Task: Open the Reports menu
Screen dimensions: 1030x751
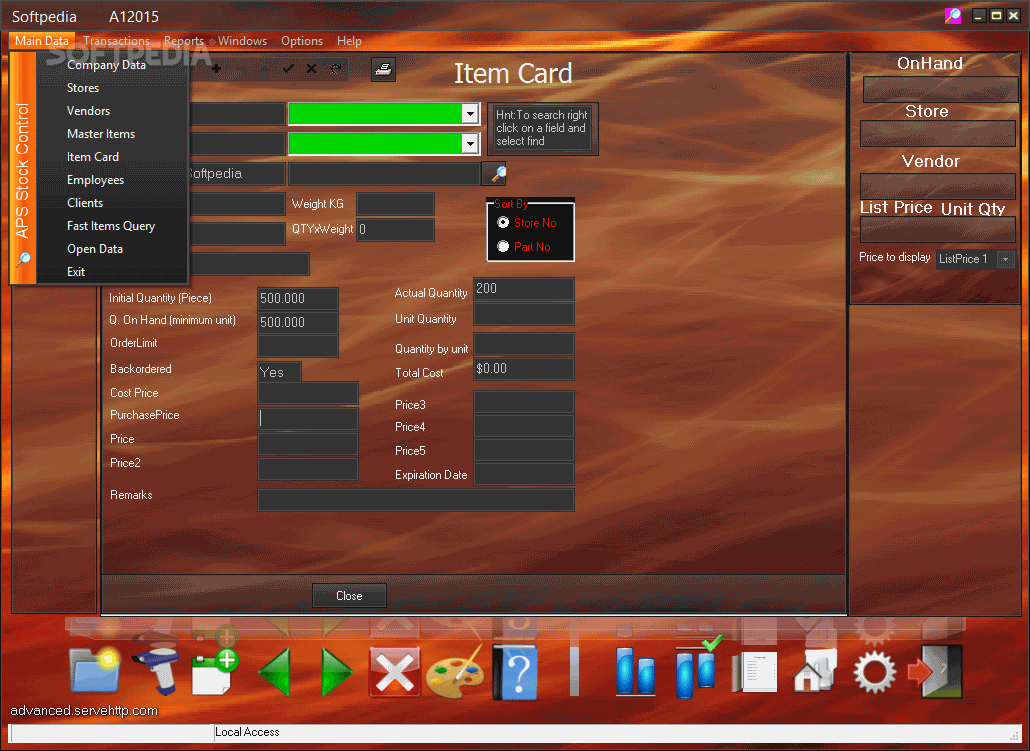Action: (183, 41)
